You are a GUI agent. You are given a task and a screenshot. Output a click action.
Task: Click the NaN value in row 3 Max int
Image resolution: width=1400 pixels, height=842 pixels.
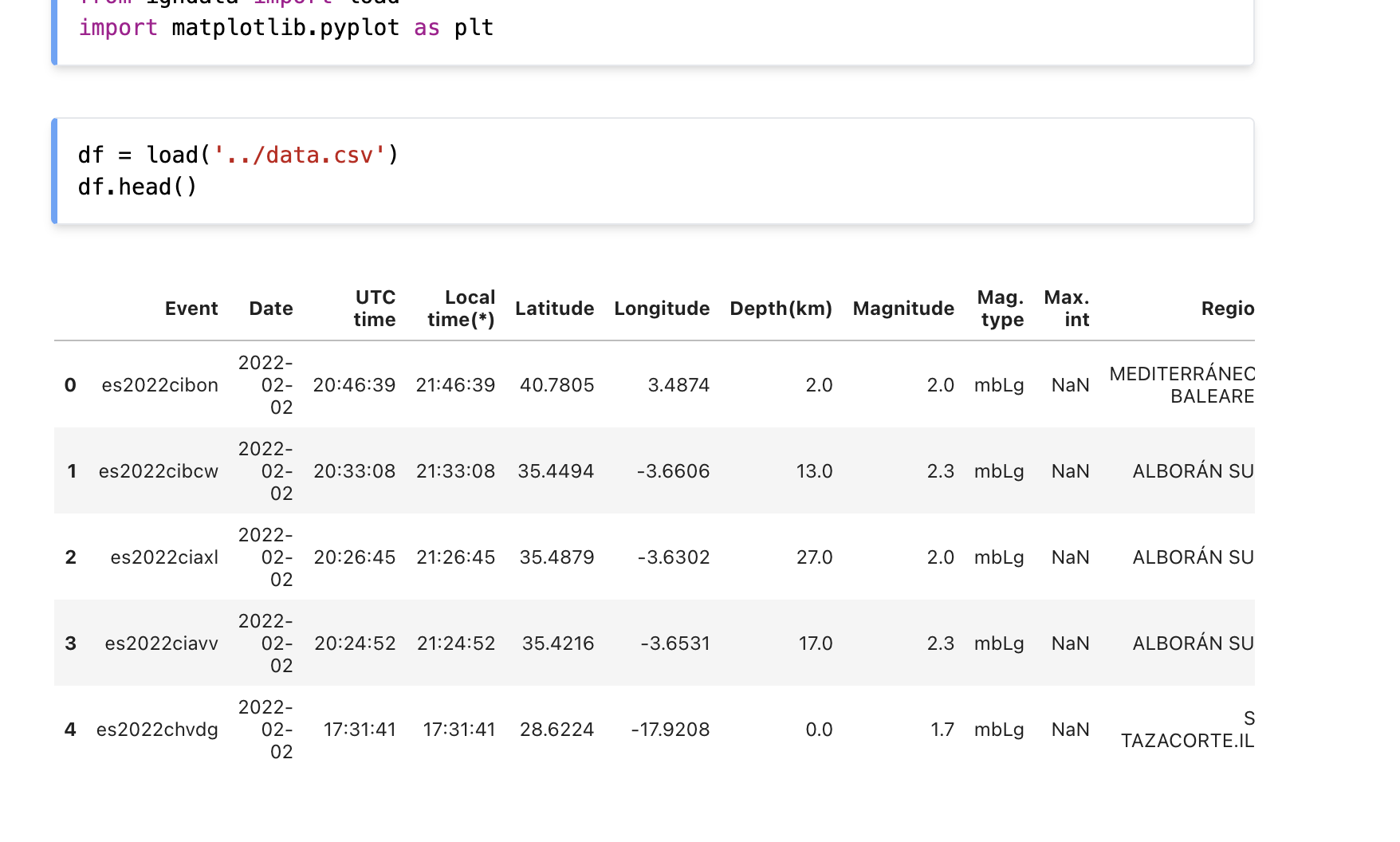pyautogui.click(x=1070, y=643)
